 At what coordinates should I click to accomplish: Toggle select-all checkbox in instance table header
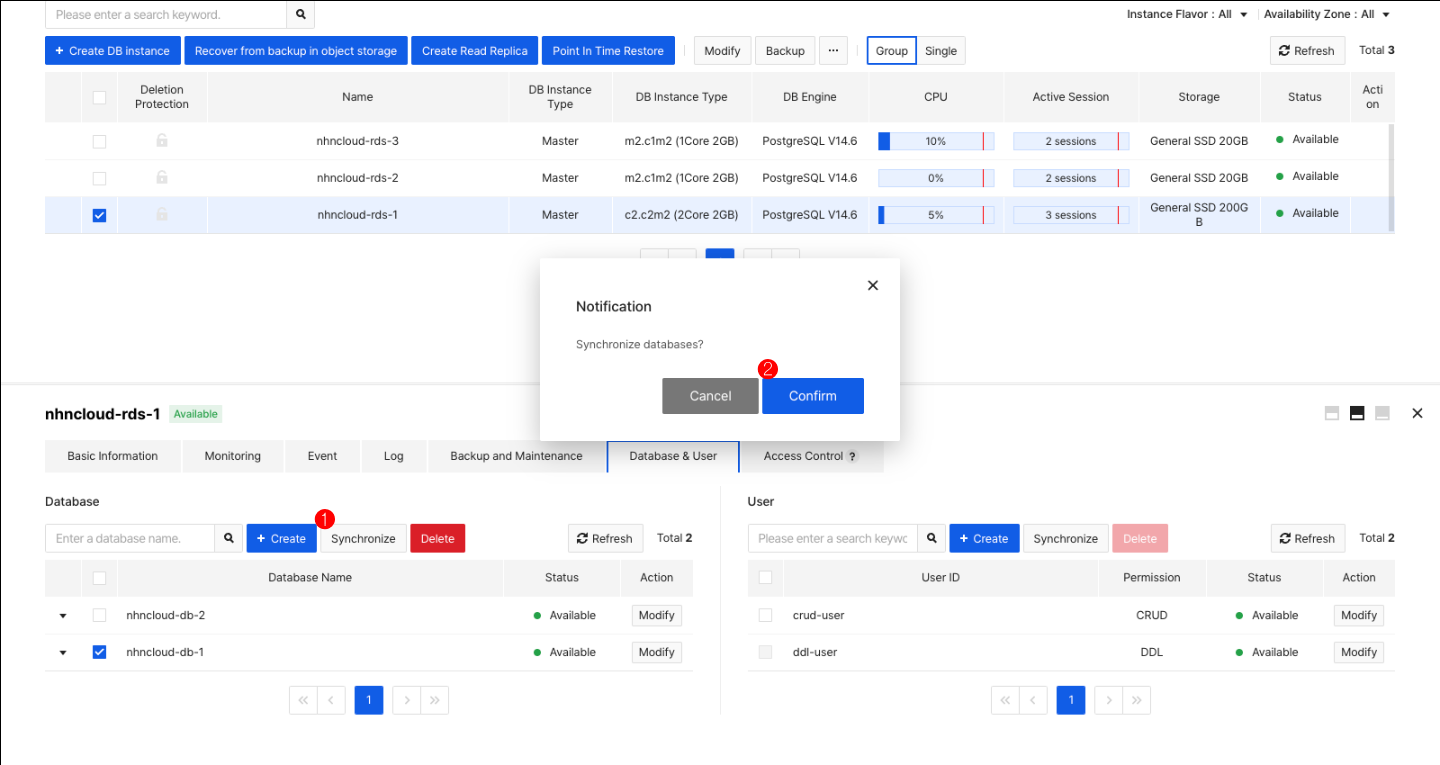[x=99, y=97]
